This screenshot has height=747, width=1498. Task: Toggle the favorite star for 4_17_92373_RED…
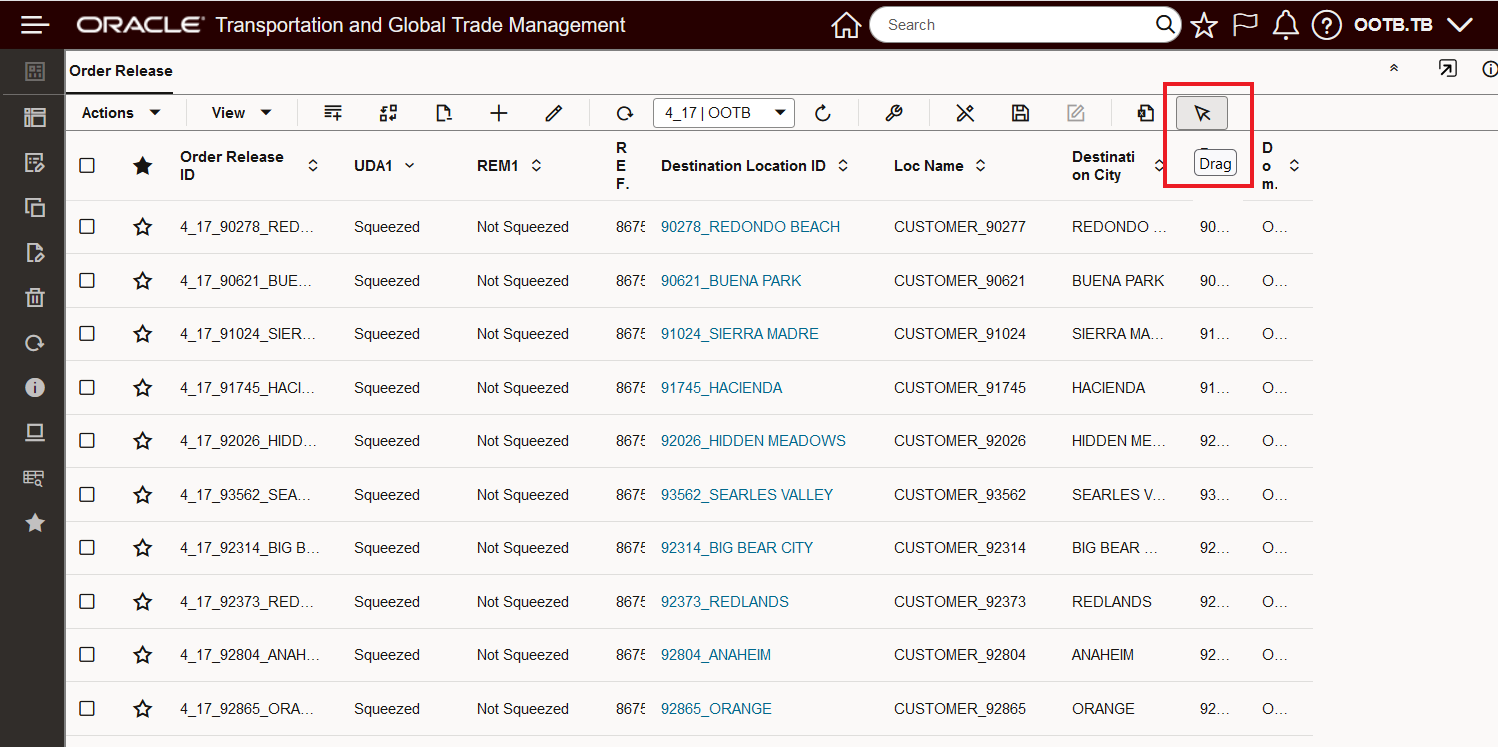(143, 602)
